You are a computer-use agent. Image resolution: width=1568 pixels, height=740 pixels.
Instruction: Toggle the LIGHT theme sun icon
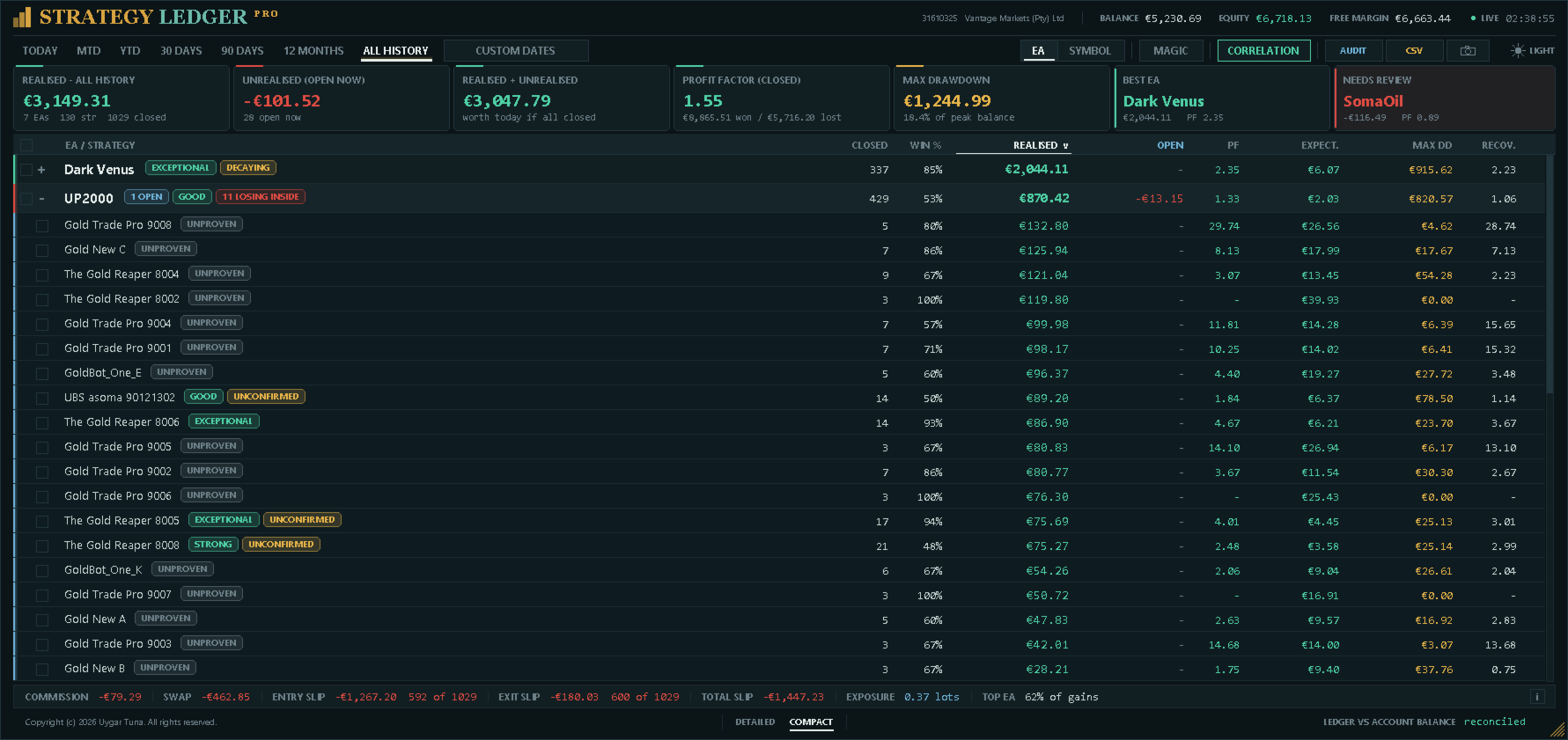[1518, 51]
